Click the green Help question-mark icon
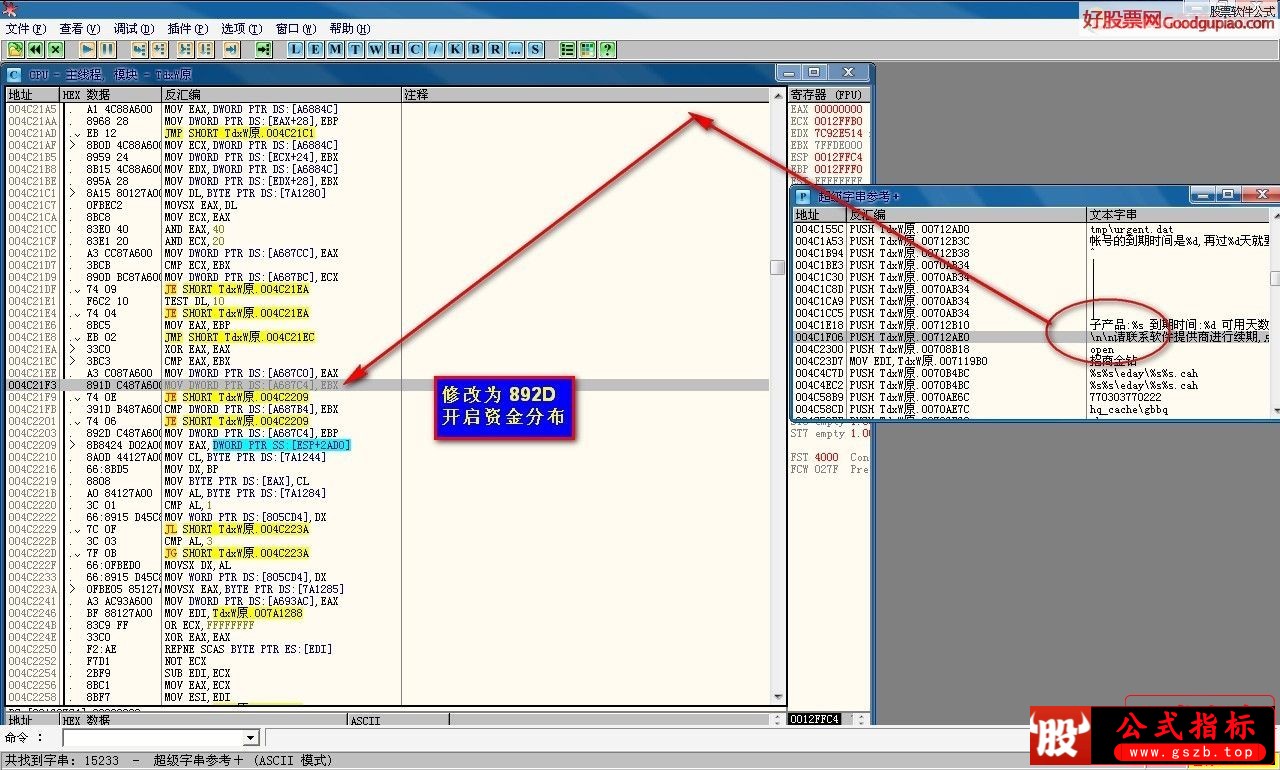Image resolution: width=1280 pixels, height=770 pixels. (607, 49)
